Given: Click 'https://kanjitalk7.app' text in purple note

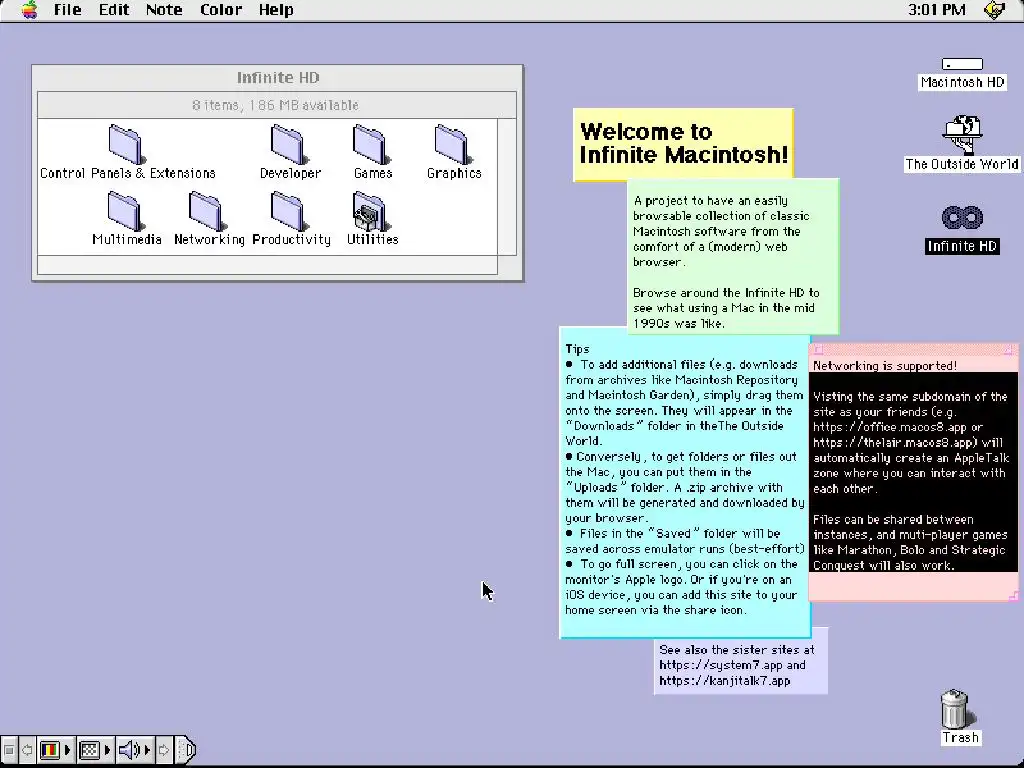Looking at the screenshot, I should (724, 680).
